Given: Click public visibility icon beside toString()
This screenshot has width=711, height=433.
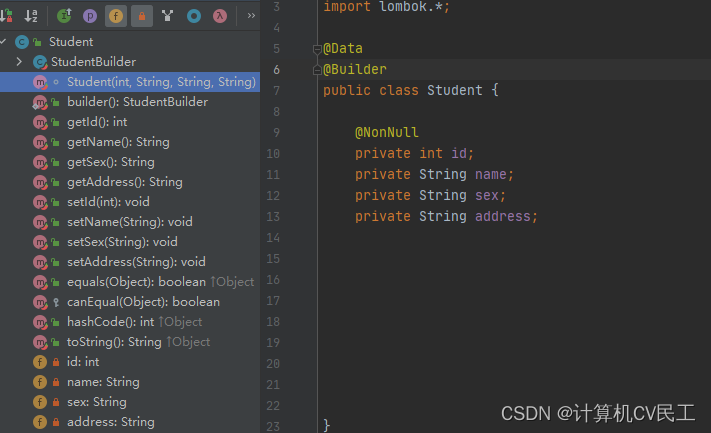Looking at the screenshot, I should pyautogui.click(x=55, y=342).
